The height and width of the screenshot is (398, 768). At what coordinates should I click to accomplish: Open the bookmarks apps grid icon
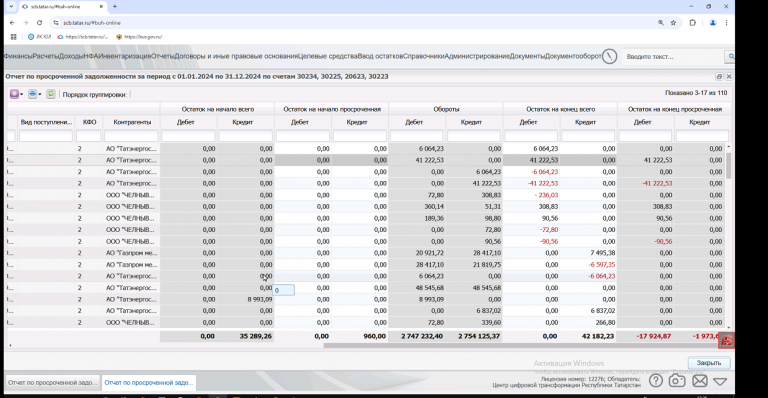point(14,37)
